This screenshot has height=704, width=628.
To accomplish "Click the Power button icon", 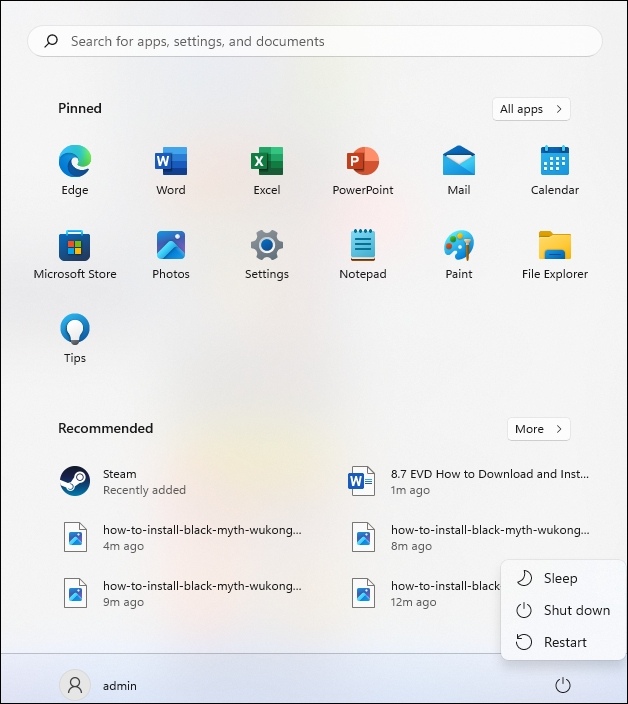I will tap(563, 685).
